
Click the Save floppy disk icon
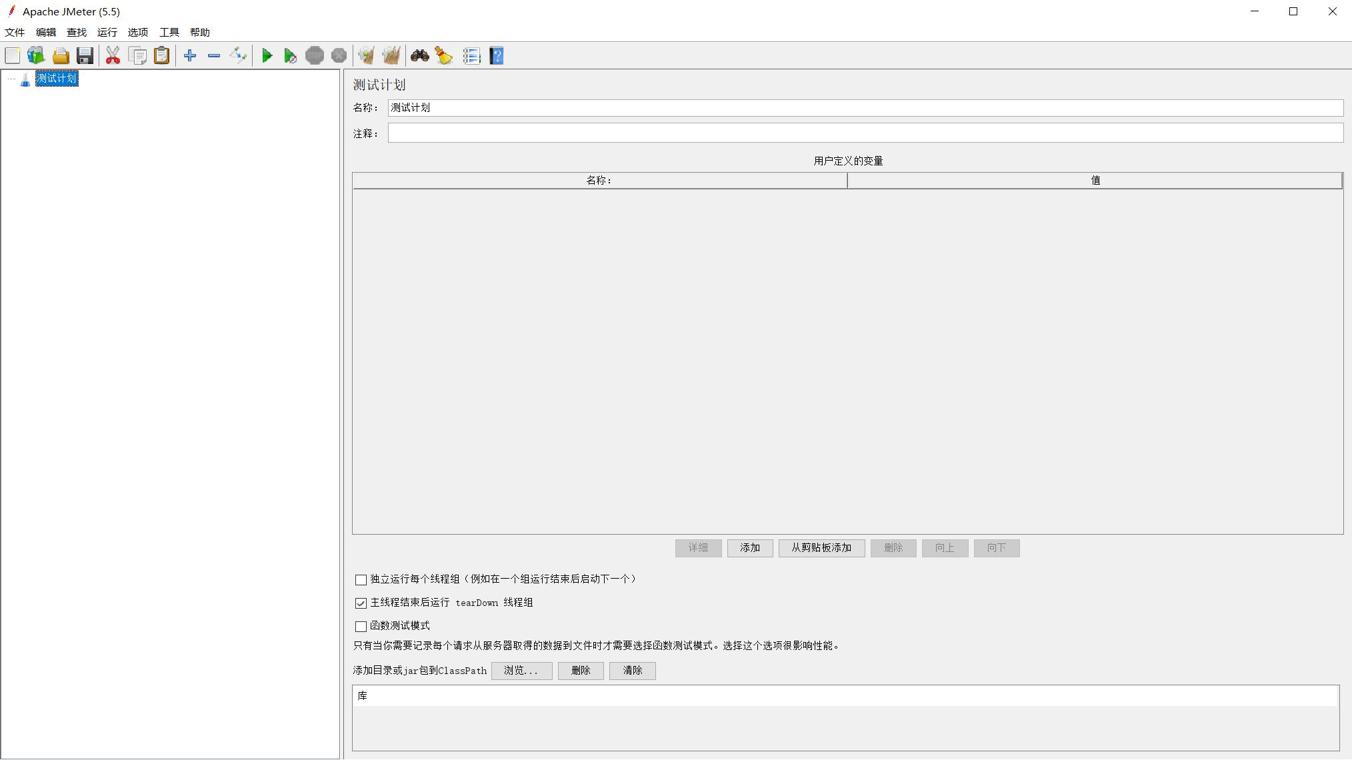pyautogui.click(x=85, y=56)
